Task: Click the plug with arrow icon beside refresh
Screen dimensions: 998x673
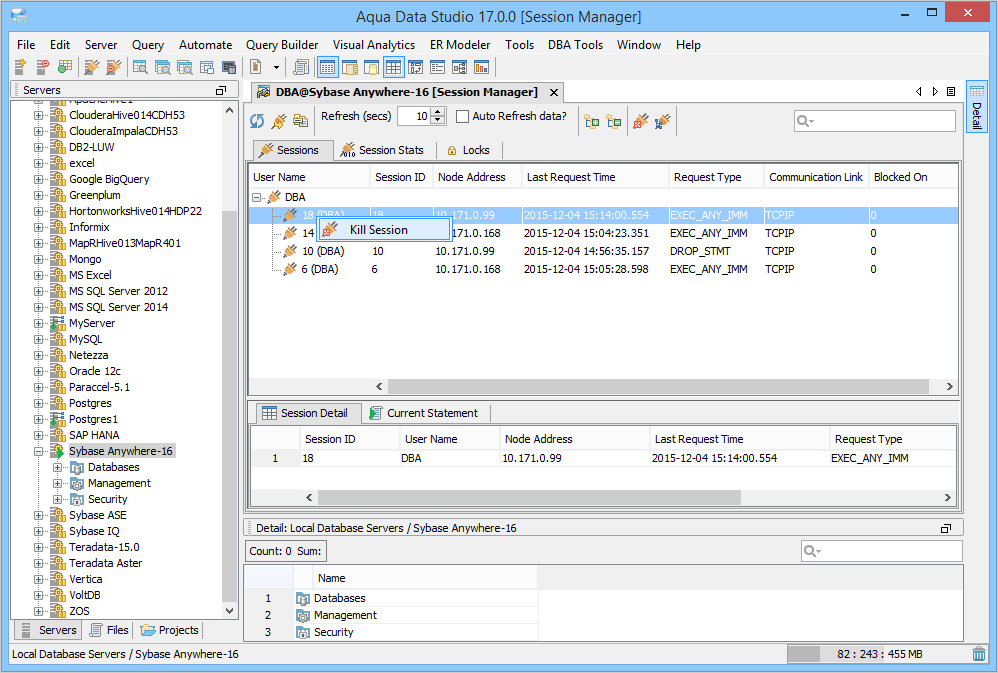Action: pyautogui.click(x=279, y=121)
